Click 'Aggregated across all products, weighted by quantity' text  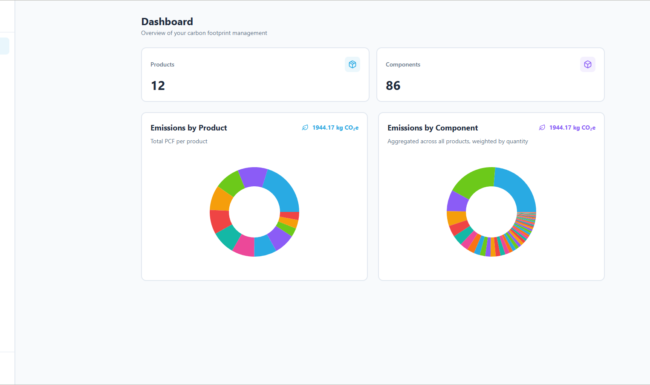458,141
